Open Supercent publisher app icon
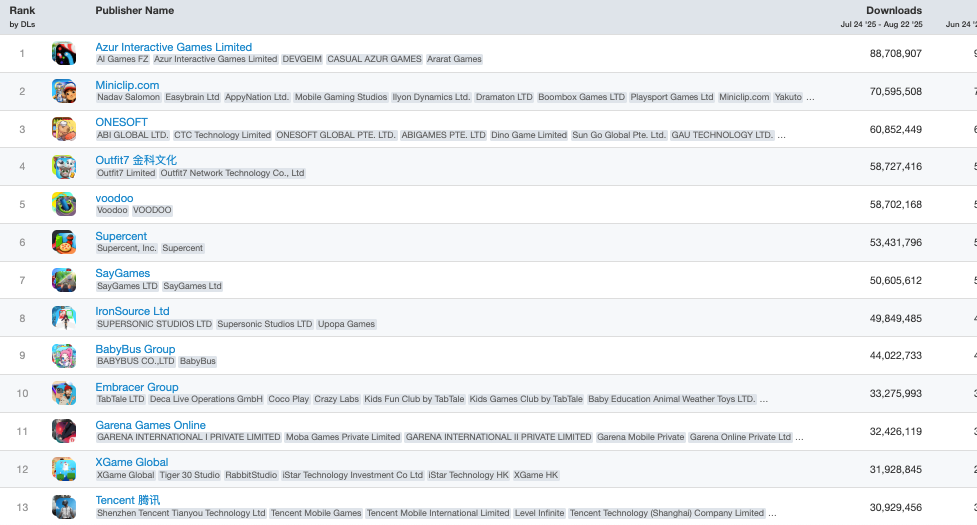 pos(64,242)
